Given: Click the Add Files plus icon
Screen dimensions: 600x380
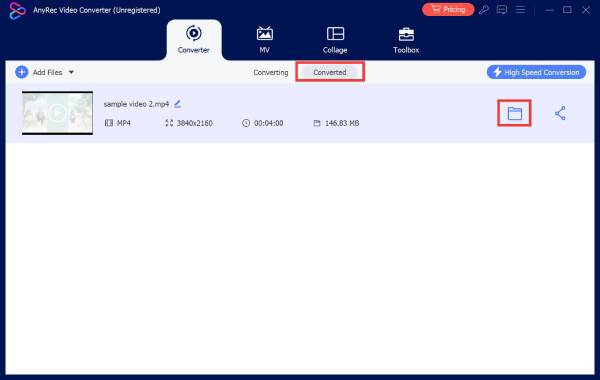Looking at the screenshot, I should click(x=21, y=72).
